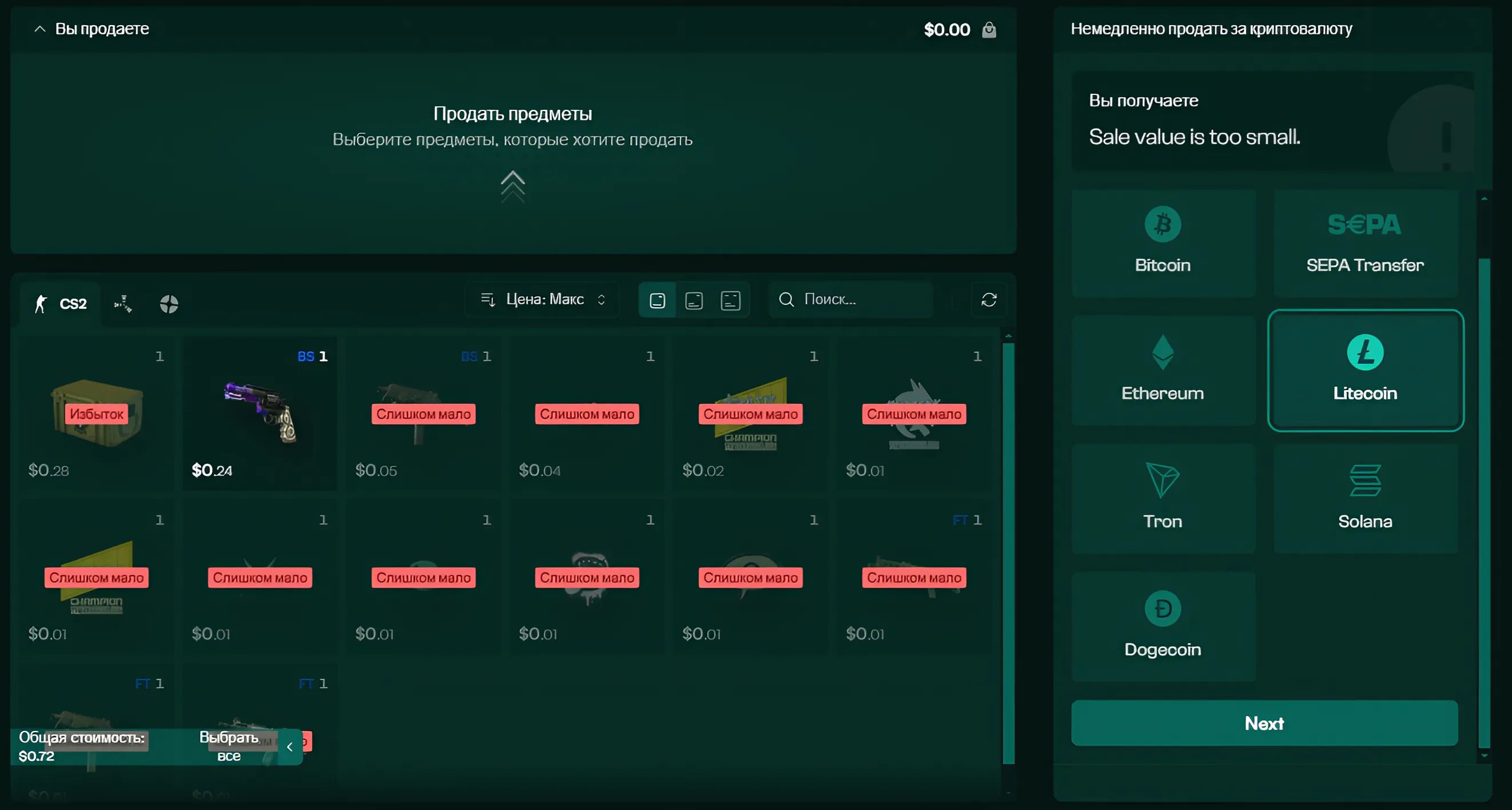This screenshot has width=1512, height=810.
Task: Click 'Выбрать все' to select all items
Action: point(229,746)
